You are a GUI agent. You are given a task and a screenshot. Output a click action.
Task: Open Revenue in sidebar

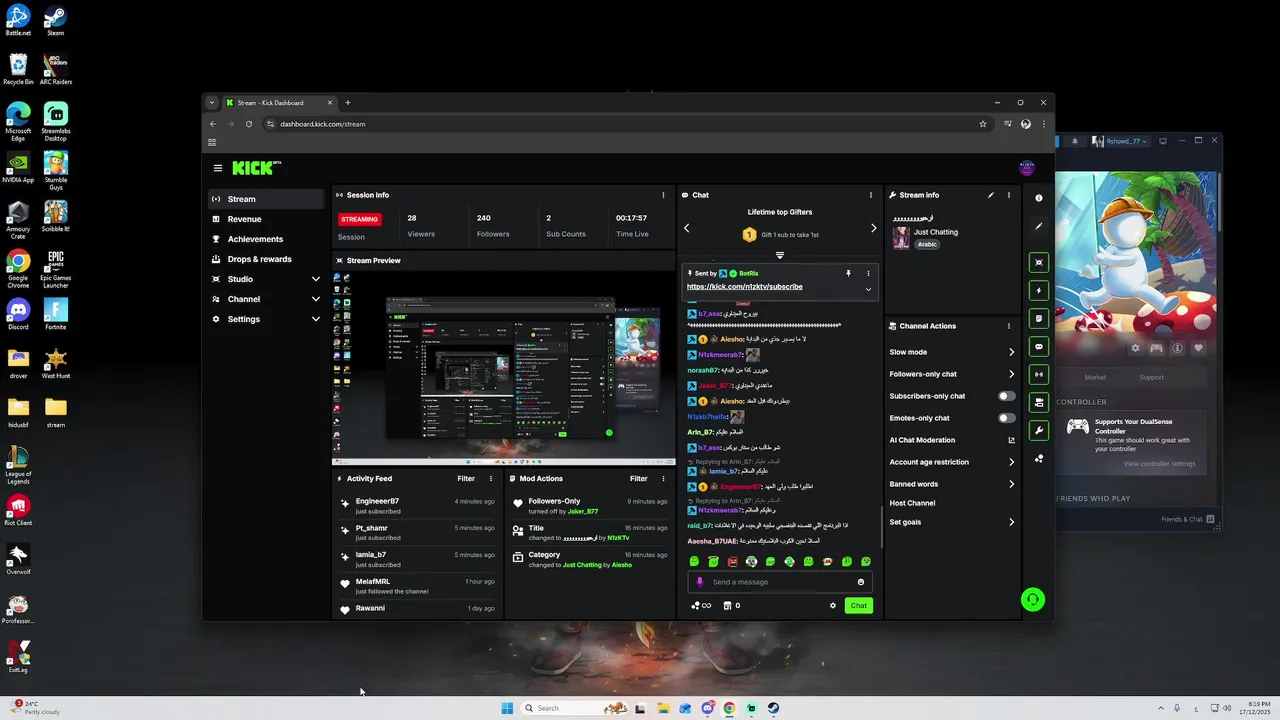tap(266, 219)
